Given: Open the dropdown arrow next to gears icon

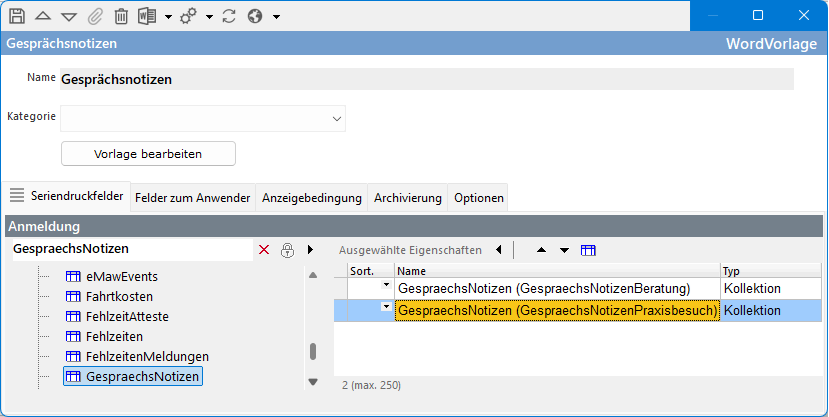Looking at the screenshot, I should click(x=209, y=17).
